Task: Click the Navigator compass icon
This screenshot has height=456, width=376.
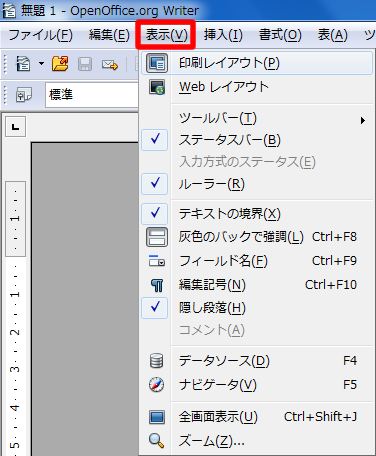Action: point(156,385)
